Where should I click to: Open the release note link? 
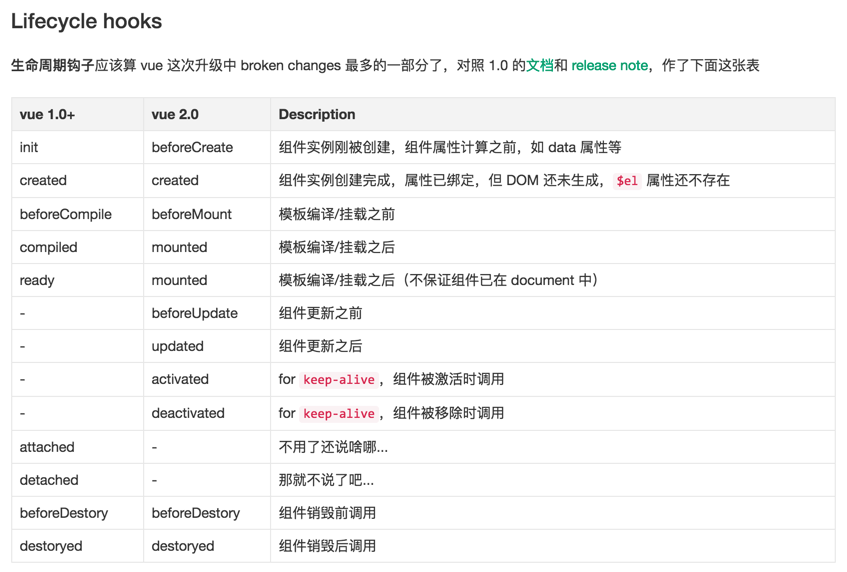[609, 65]
